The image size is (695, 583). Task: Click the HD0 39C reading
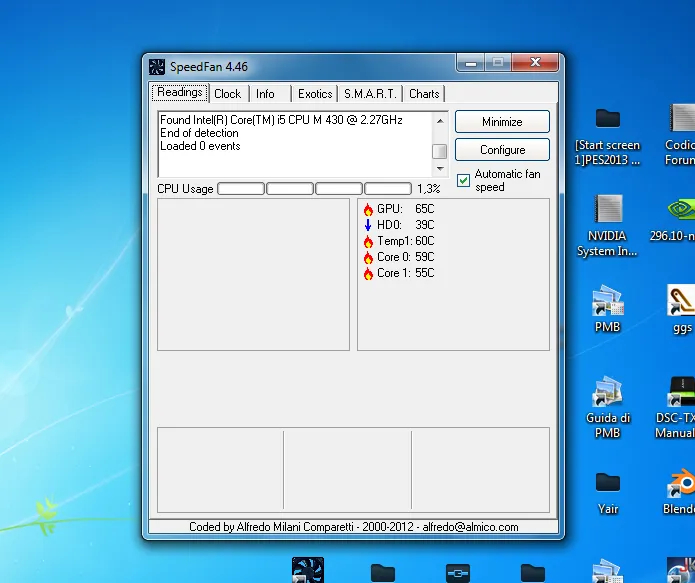(x=406, y=225)
